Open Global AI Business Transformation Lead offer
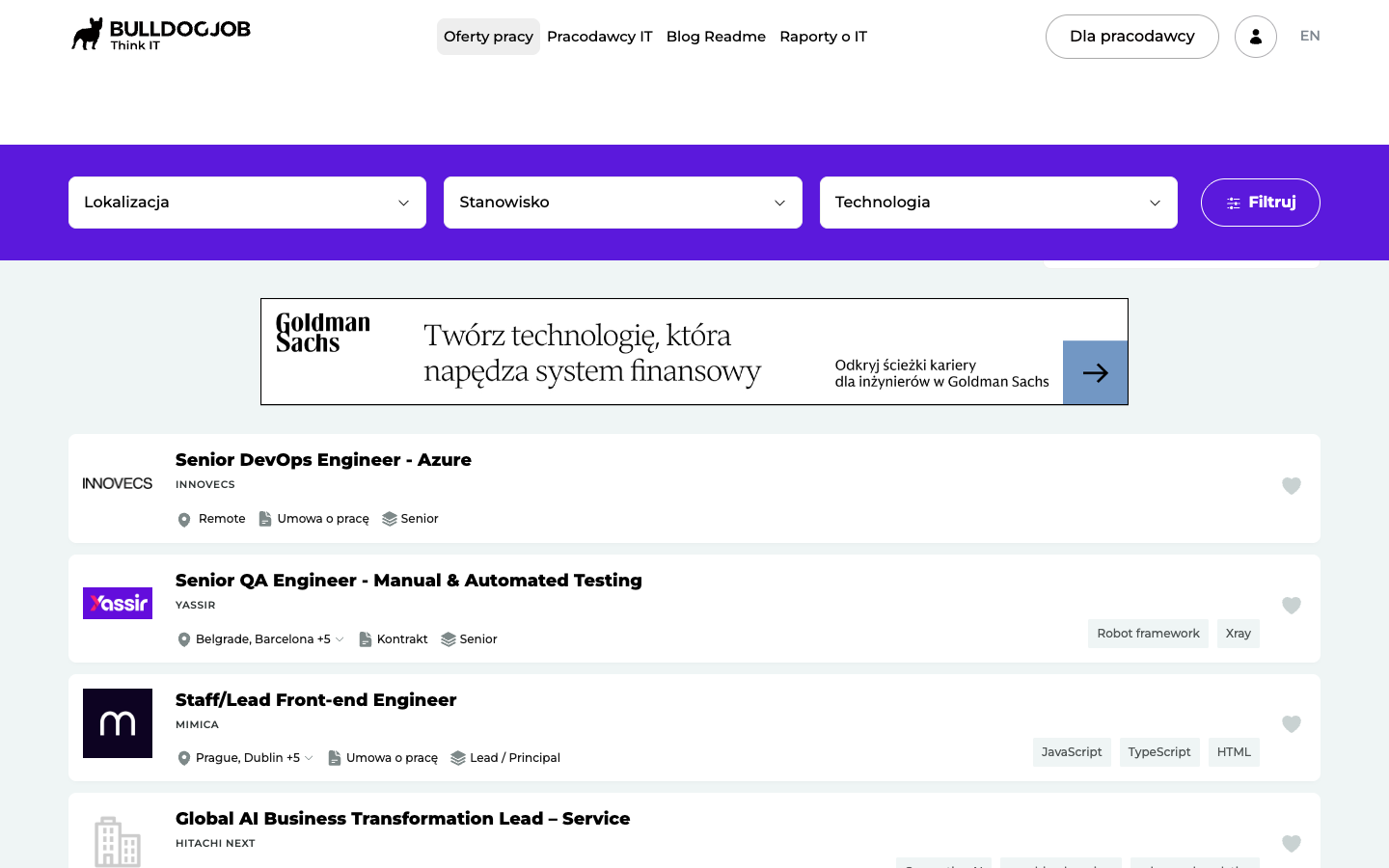 pos(402,819)
